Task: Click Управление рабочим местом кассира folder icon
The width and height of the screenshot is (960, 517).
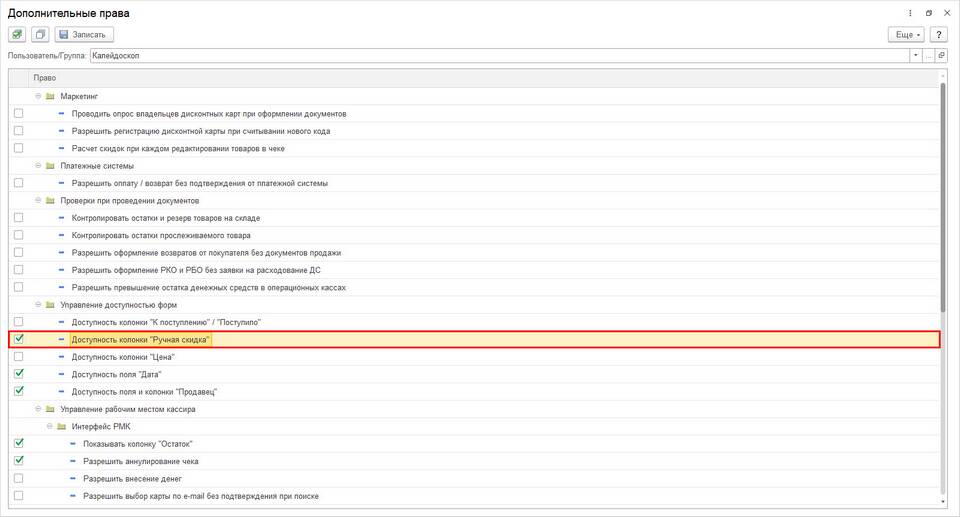Action: pyautogui.click(x=50, y=409)
